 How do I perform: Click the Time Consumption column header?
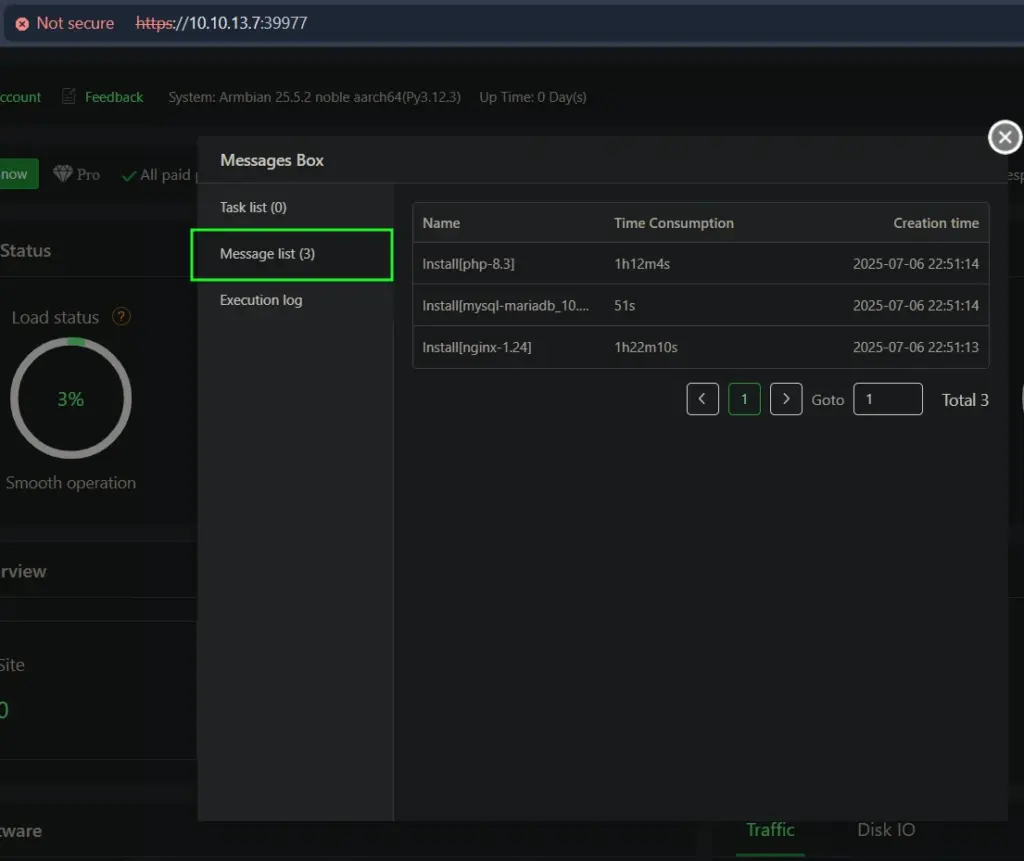pyautogui.click(x=673, y=223)
